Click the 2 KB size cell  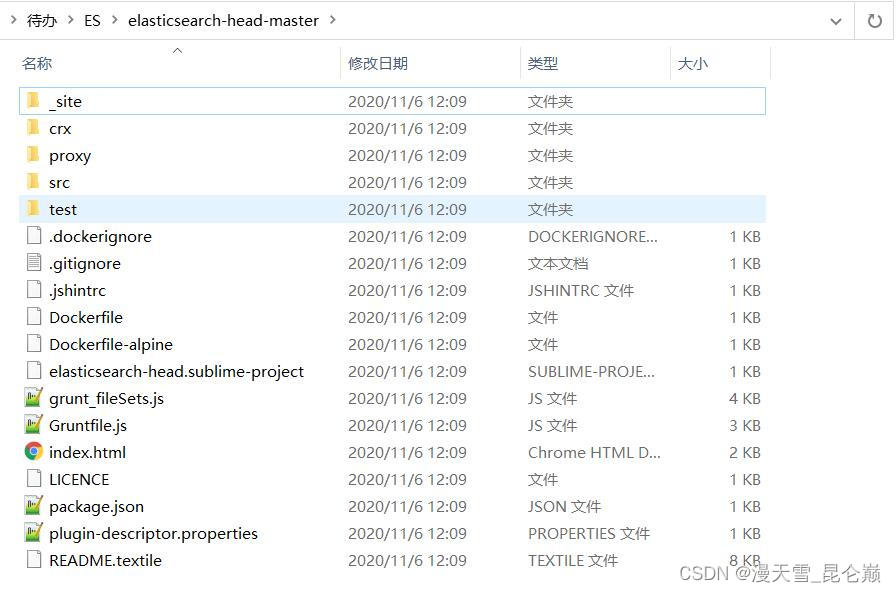pyautogui.click(x=745, y=453)
